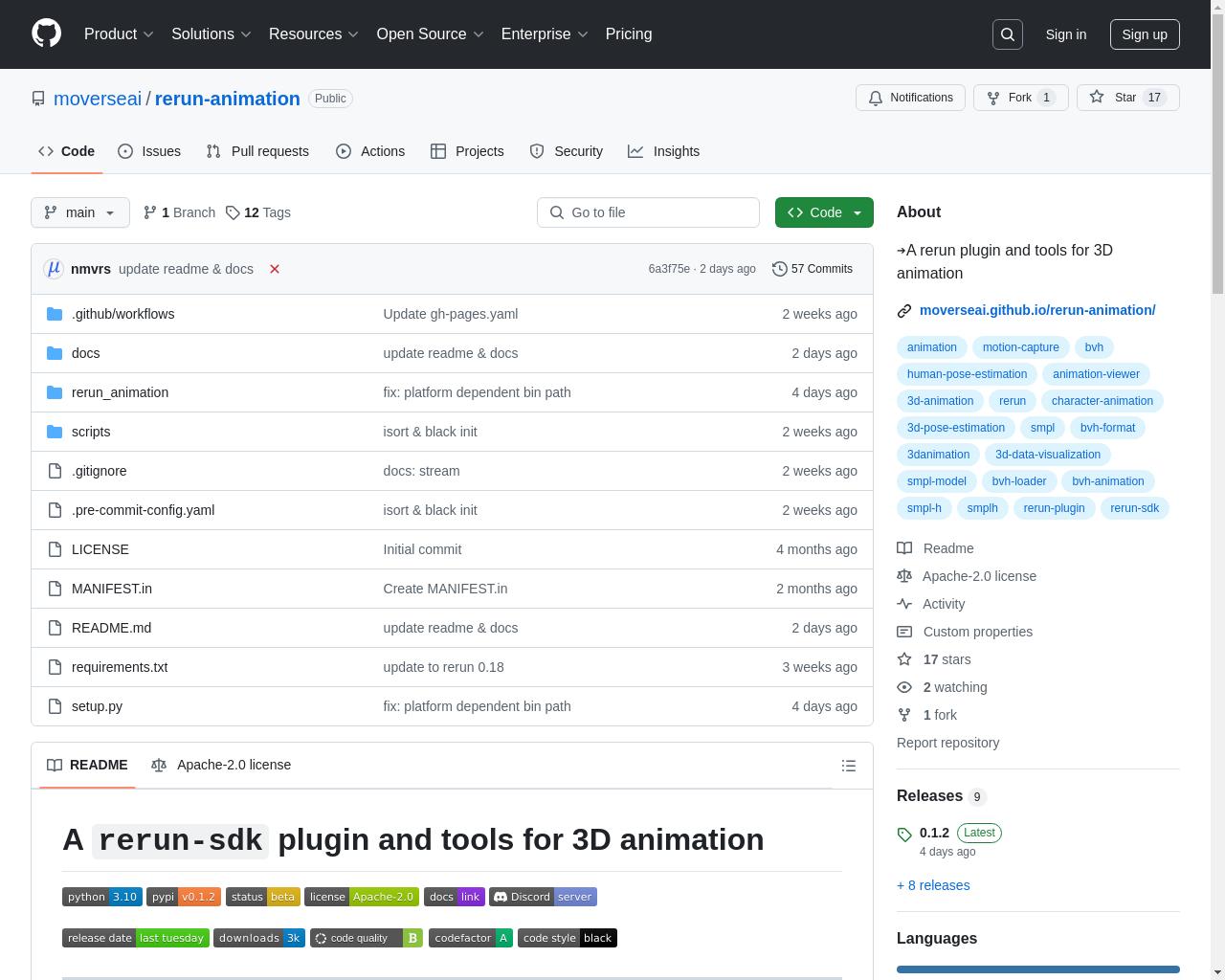1225x980 pixels.
Task: Switch to the Actions tab
Action: click(x=370, y=151)
